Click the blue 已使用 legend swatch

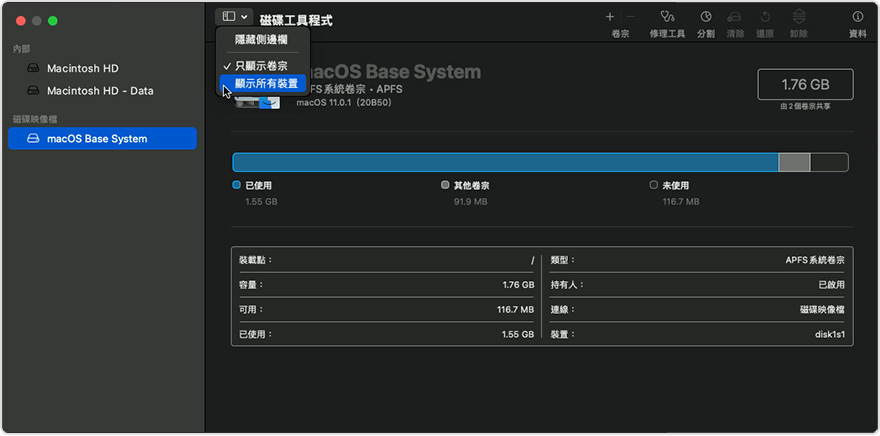236,185
